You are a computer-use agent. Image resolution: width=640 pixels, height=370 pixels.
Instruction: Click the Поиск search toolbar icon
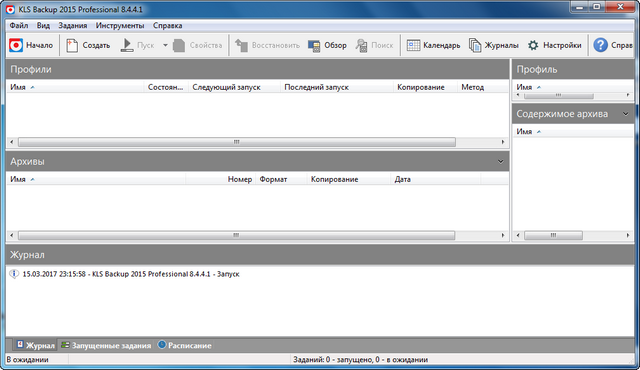pos(361,45)
